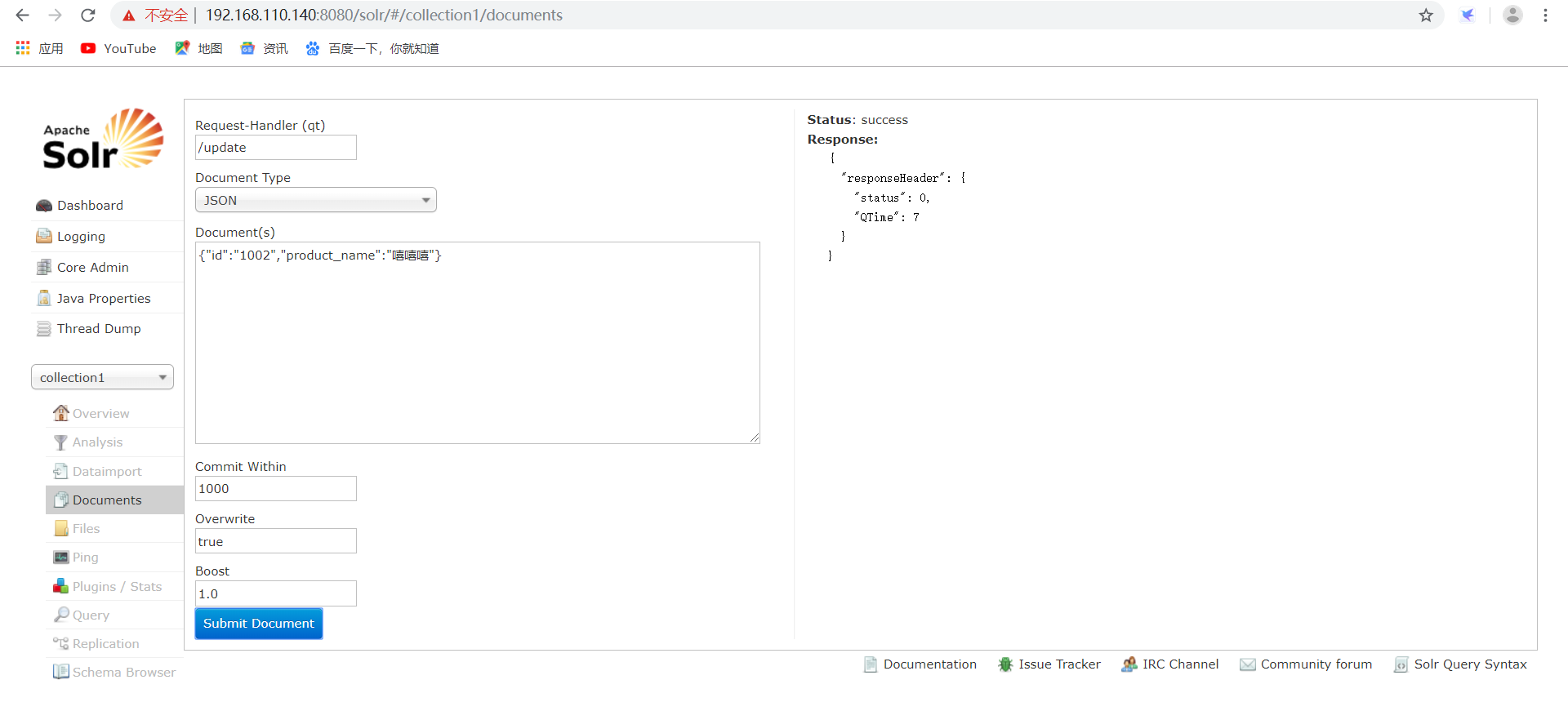Image resolution: width=1568 pixels, height=702 pixels.
Task: Open the Query section
Action: point(91,615)
